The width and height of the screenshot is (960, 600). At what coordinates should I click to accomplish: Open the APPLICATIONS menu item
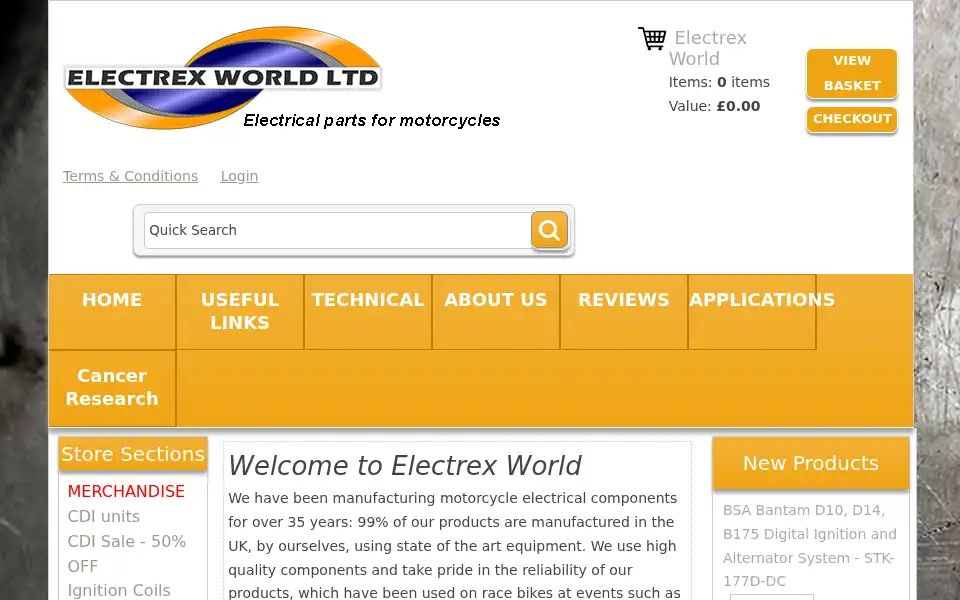click(752, 312)
